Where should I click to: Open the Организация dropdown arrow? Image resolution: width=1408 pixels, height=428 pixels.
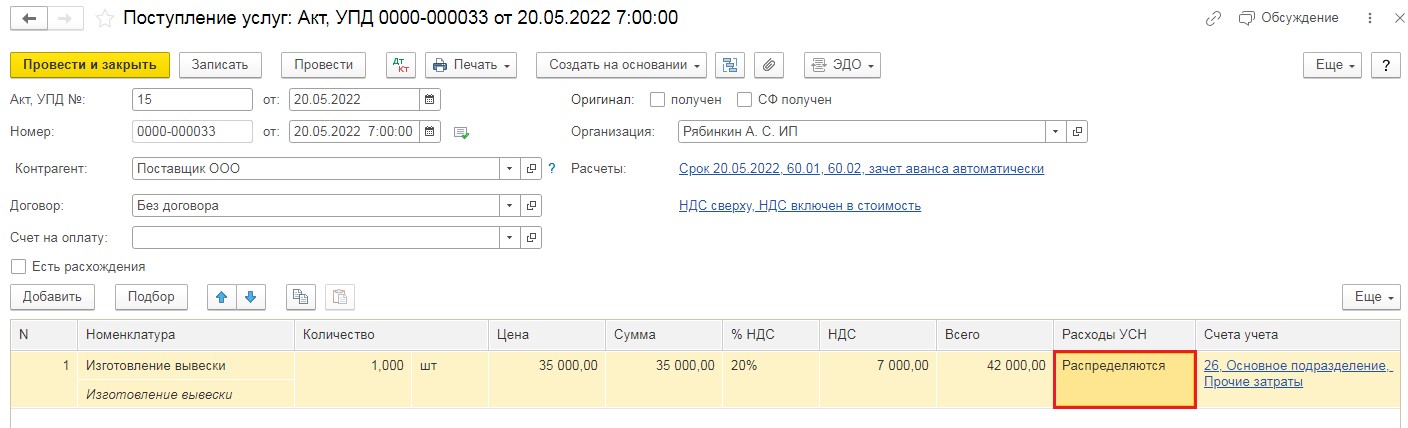click(1057, 131)
